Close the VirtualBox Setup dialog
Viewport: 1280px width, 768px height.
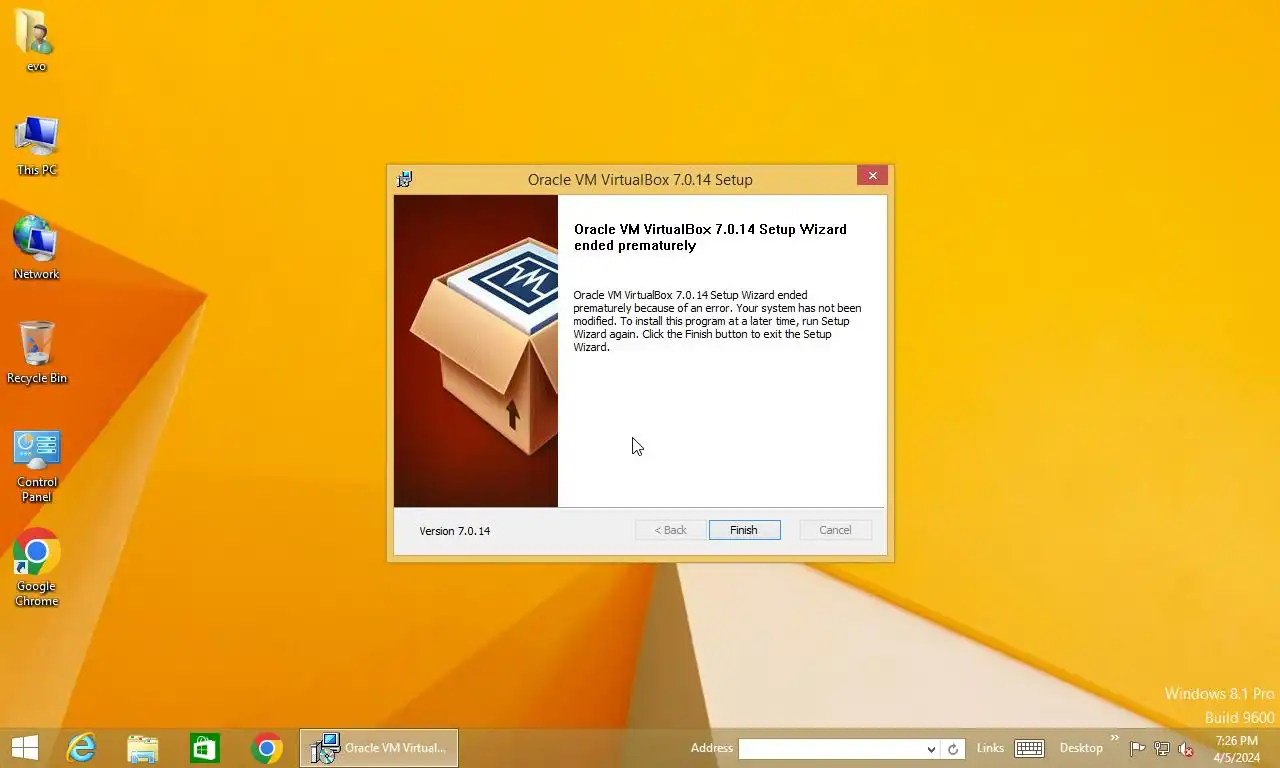pyautogui.click(x=872, y=176)
